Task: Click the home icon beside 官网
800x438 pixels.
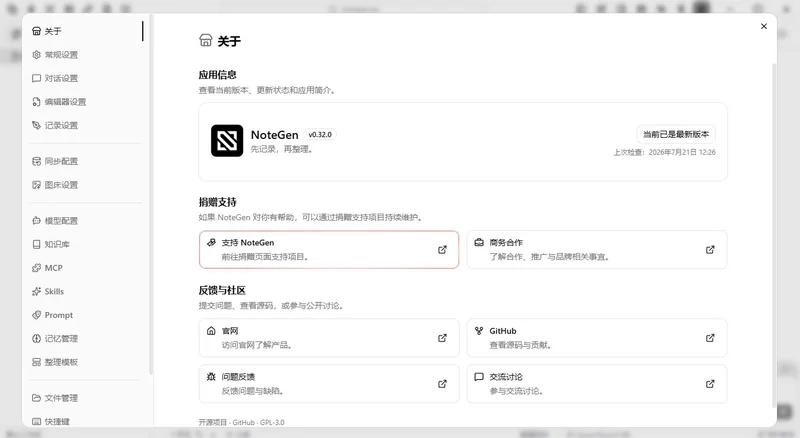Action: point(211,331)
